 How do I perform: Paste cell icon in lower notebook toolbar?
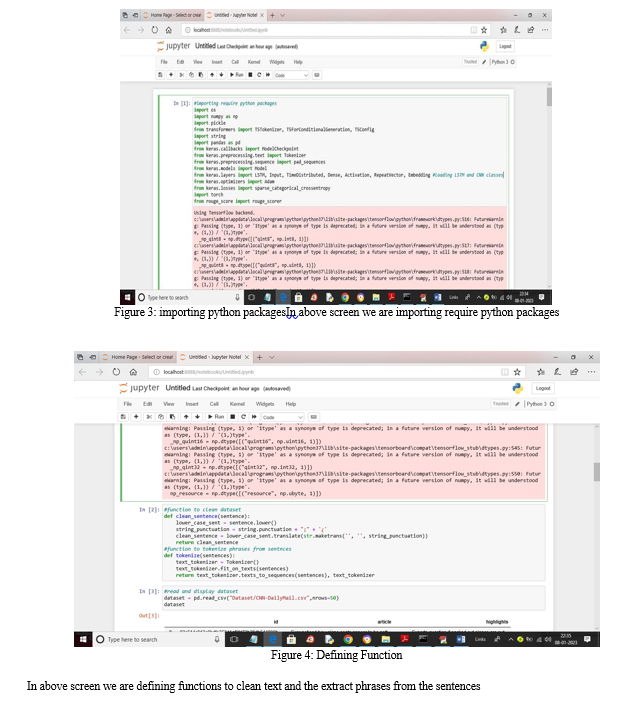pos(173,417)
